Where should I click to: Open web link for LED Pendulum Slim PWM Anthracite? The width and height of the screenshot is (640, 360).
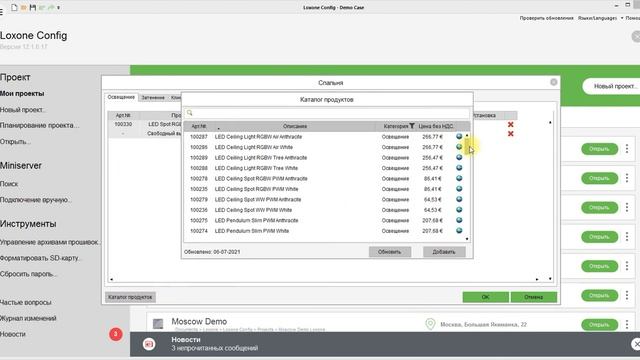459,220
